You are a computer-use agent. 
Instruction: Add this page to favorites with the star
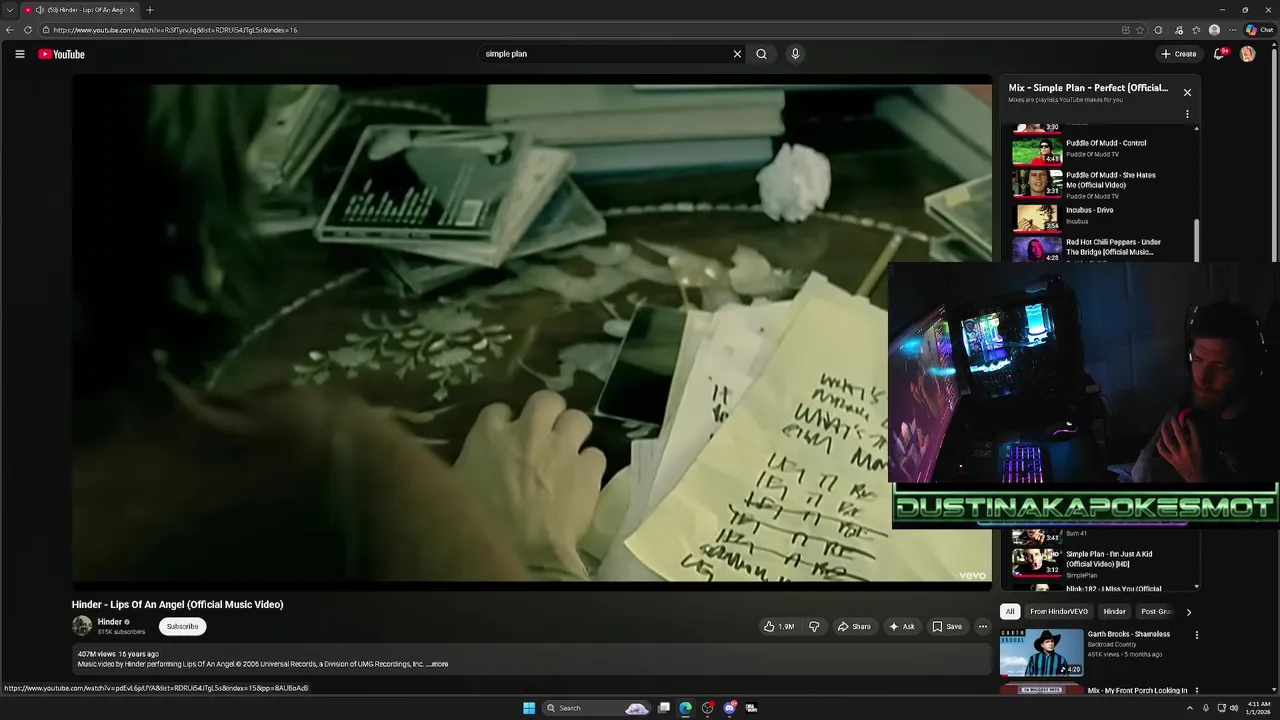tap(1140, 30)
